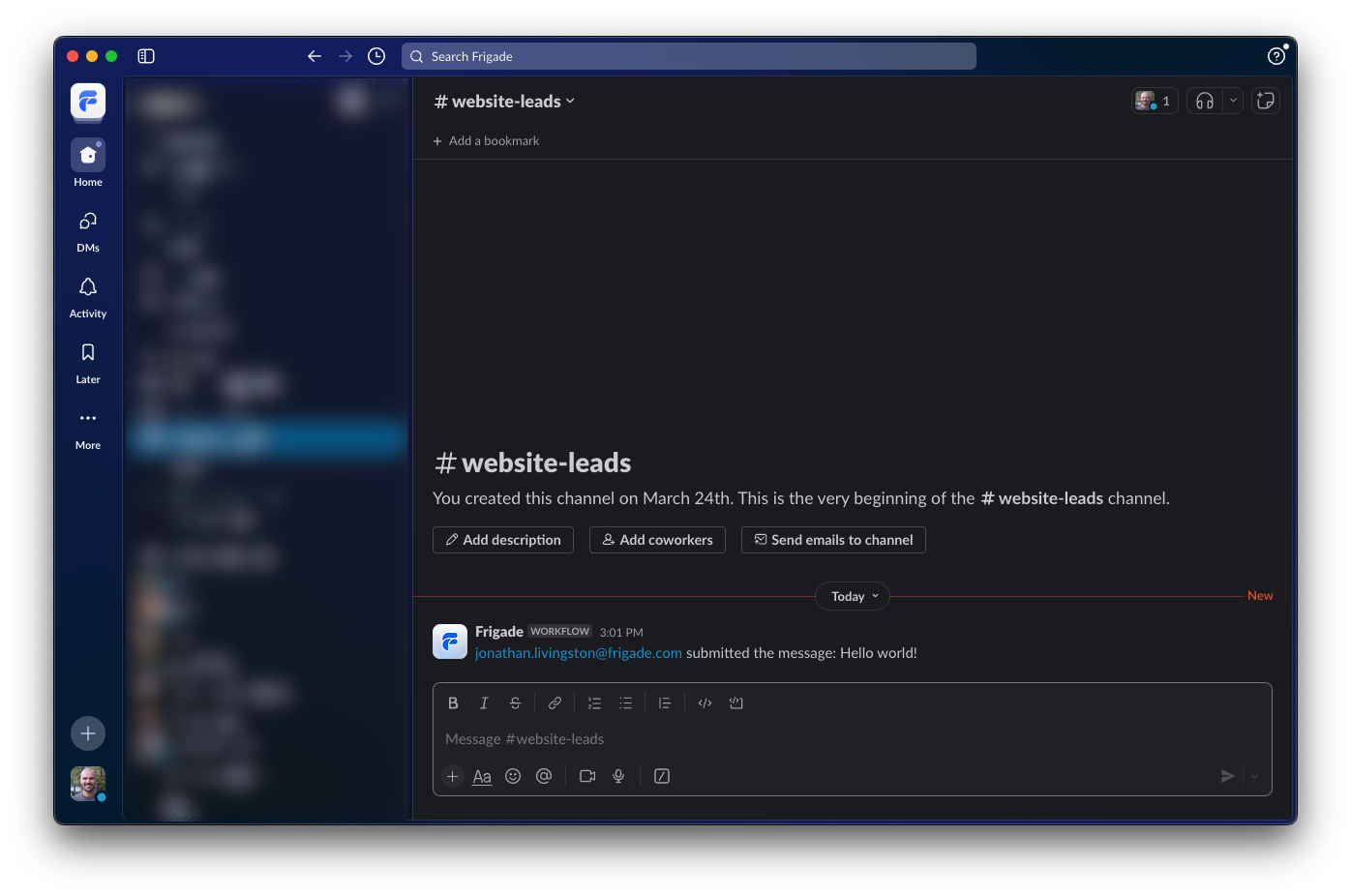Go forward with the right arrow
Viewport: 1351px width, 896px height.
coord(345,56)
